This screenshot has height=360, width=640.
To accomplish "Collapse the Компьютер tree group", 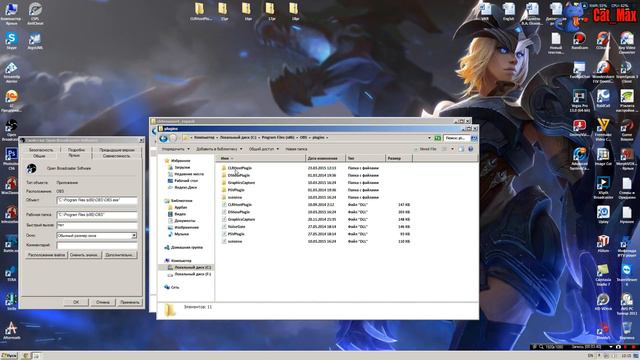I will coord(178,260).
